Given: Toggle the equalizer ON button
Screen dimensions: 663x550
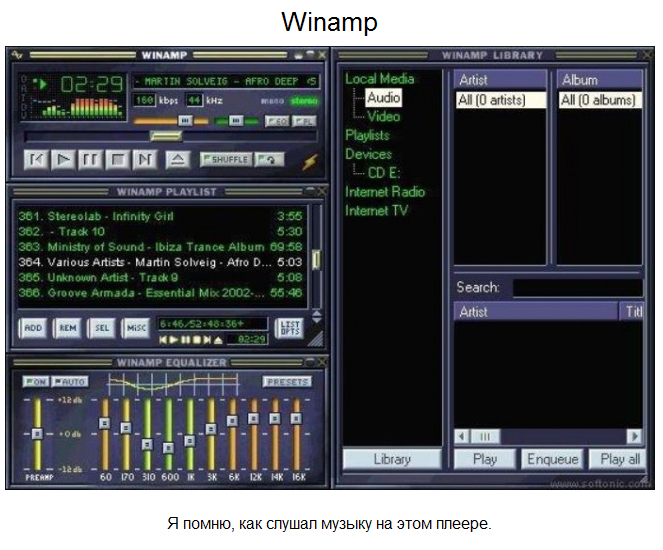Looking at the screenshot, I should pos(36,382).
